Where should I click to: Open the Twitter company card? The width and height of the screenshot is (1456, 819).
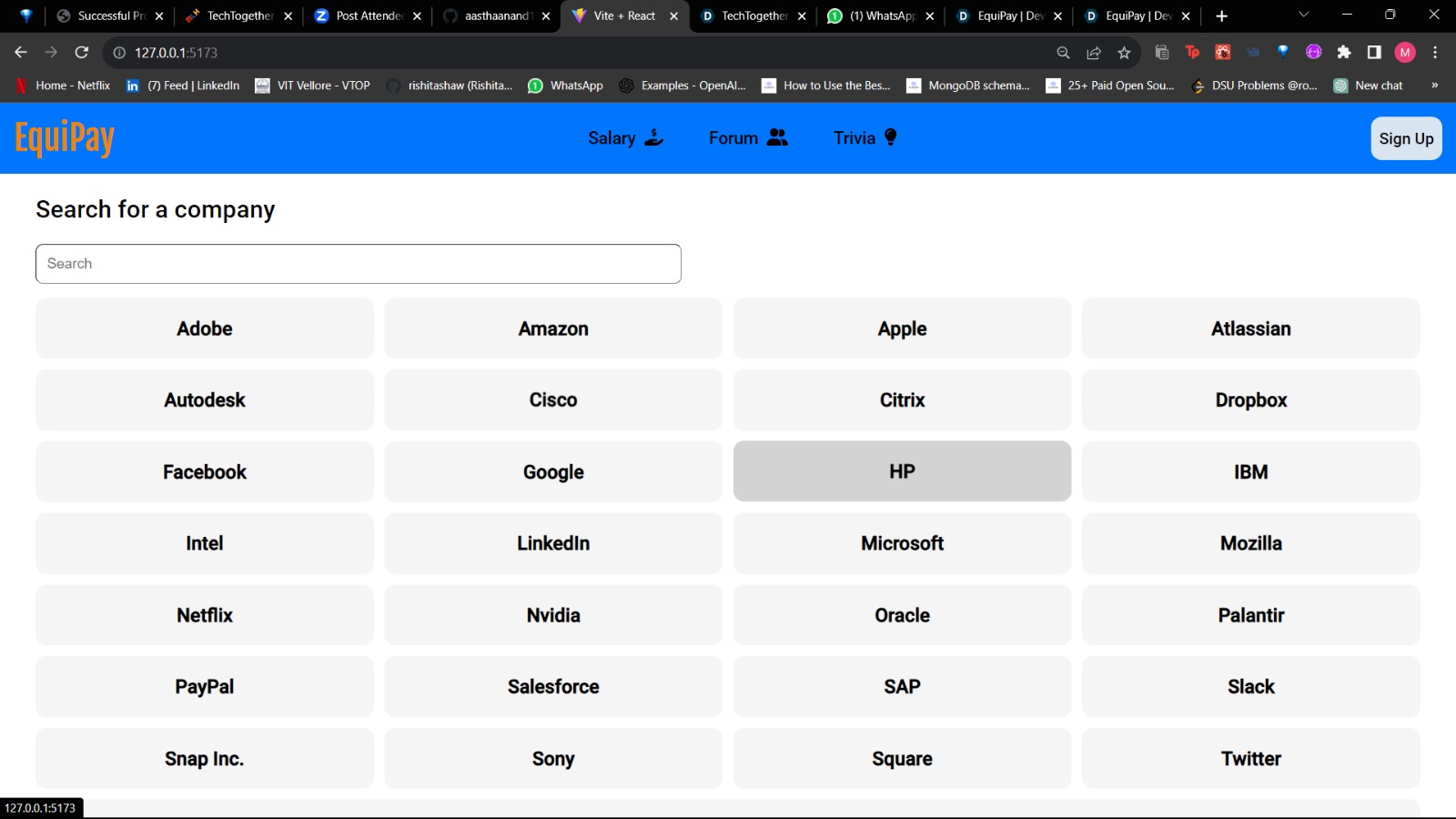1251,759
